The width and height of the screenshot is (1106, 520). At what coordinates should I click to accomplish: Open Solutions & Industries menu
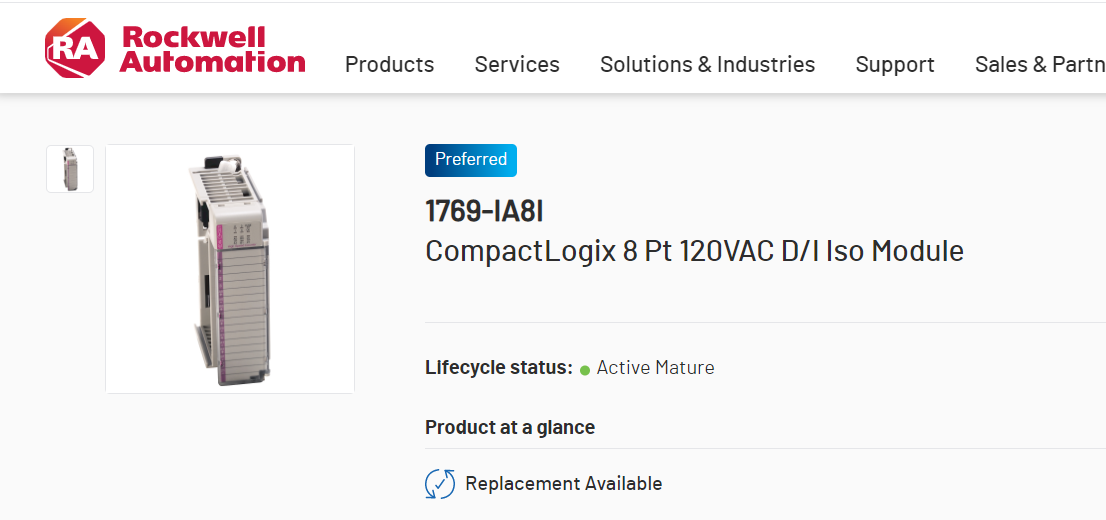pyautogui.click(x=707, y=64)
